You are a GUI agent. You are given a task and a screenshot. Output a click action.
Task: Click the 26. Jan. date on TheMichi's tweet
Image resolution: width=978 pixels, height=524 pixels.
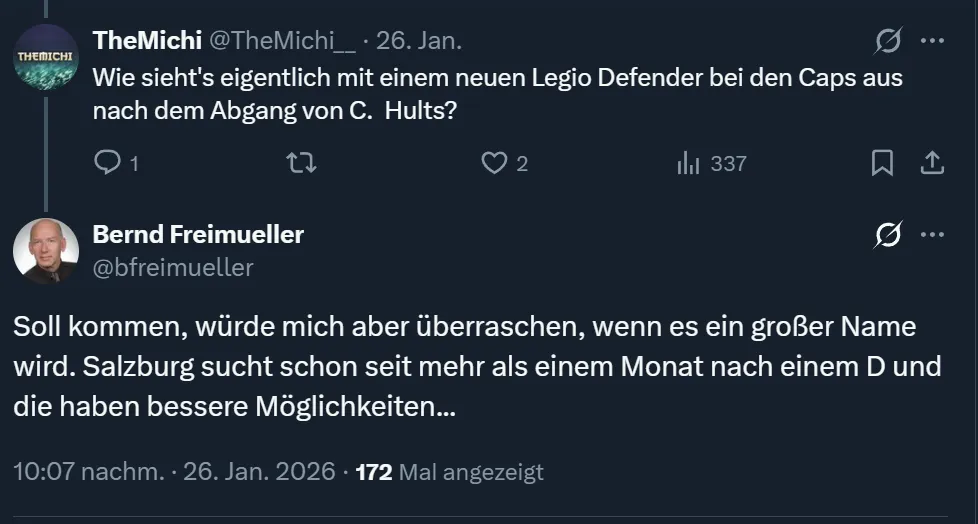pos(419,40)
